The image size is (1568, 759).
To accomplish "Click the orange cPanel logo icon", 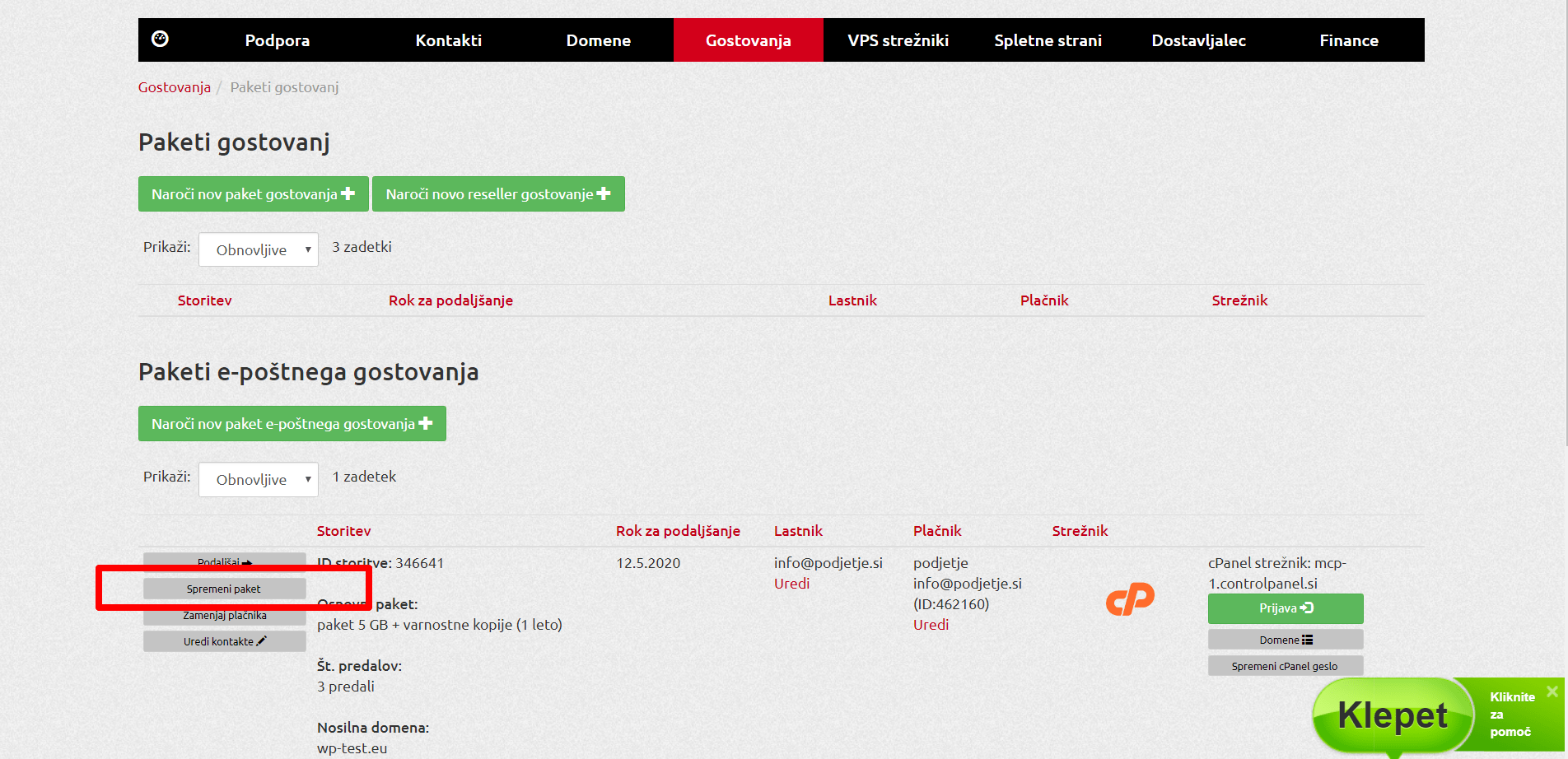I will [1130, 599].
